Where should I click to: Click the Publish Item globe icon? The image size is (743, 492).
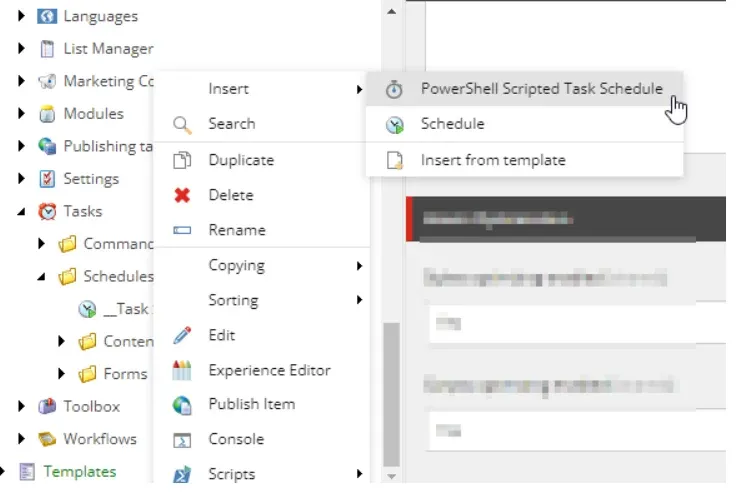point(182,405)
